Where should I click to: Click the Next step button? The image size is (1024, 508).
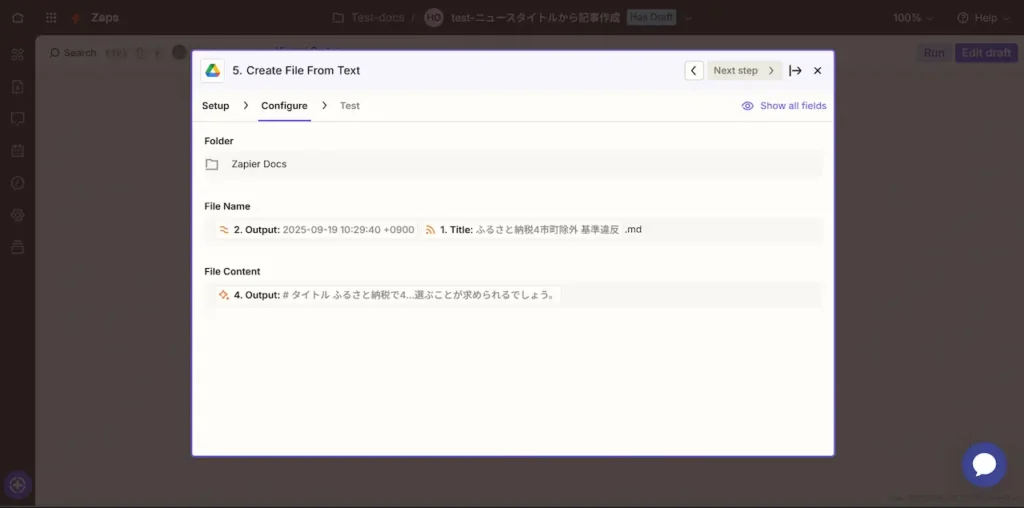coord(744,71)
